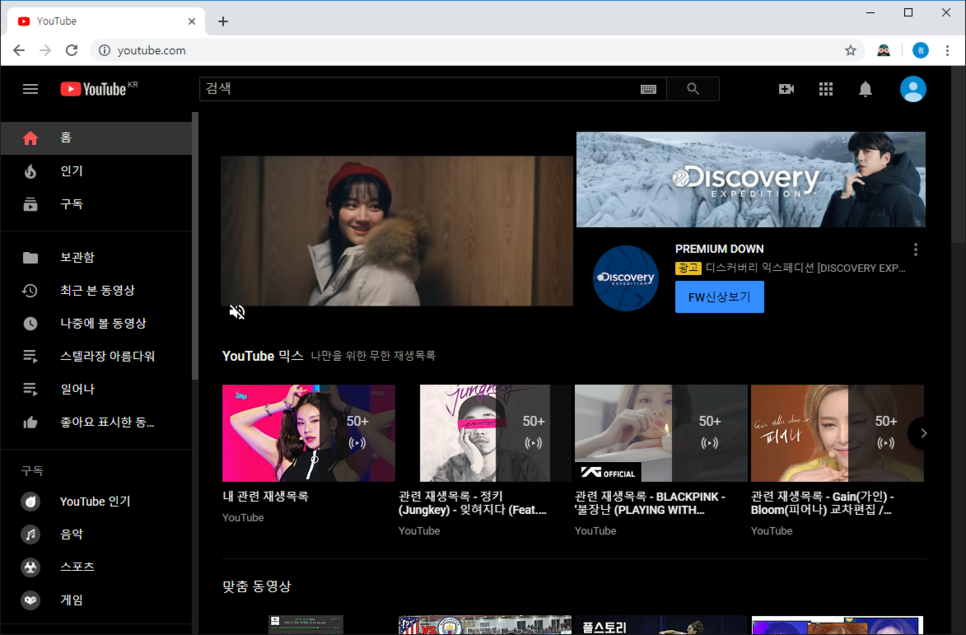
Task: Open a new browser tab
Action: (x=223, y=22)
